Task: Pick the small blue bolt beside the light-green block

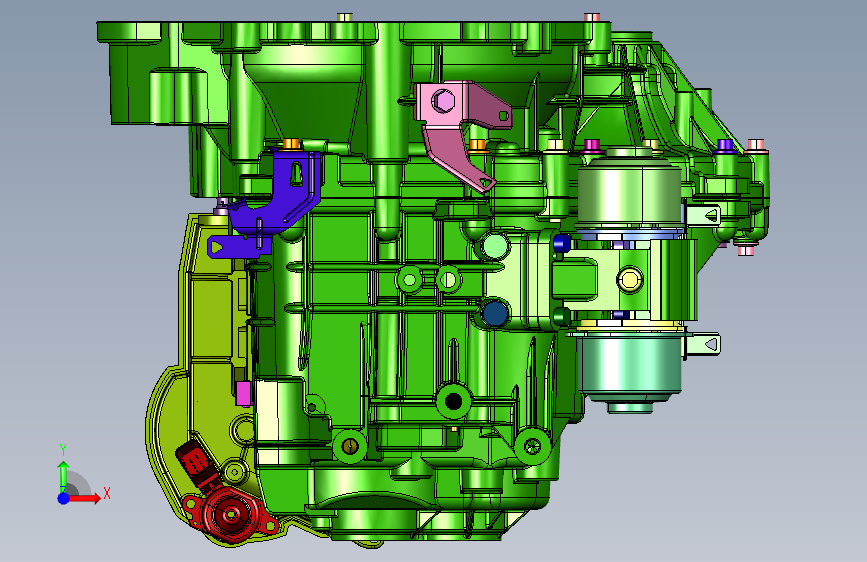Action: 562,242
